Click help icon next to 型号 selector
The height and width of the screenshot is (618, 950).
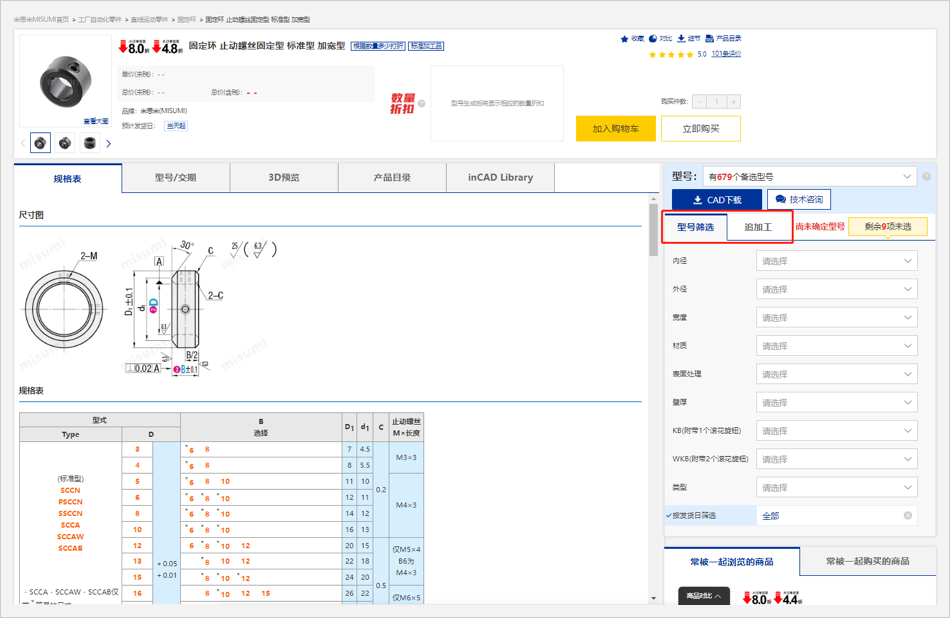tap(926, 177)
